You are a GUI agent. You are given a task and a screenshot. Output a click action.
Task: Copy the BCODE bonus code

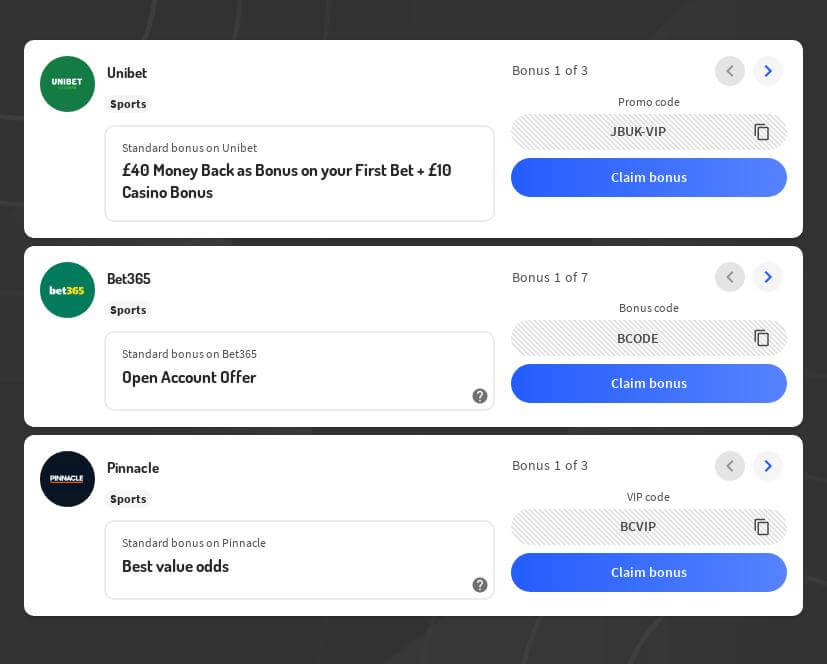[762, 338]
